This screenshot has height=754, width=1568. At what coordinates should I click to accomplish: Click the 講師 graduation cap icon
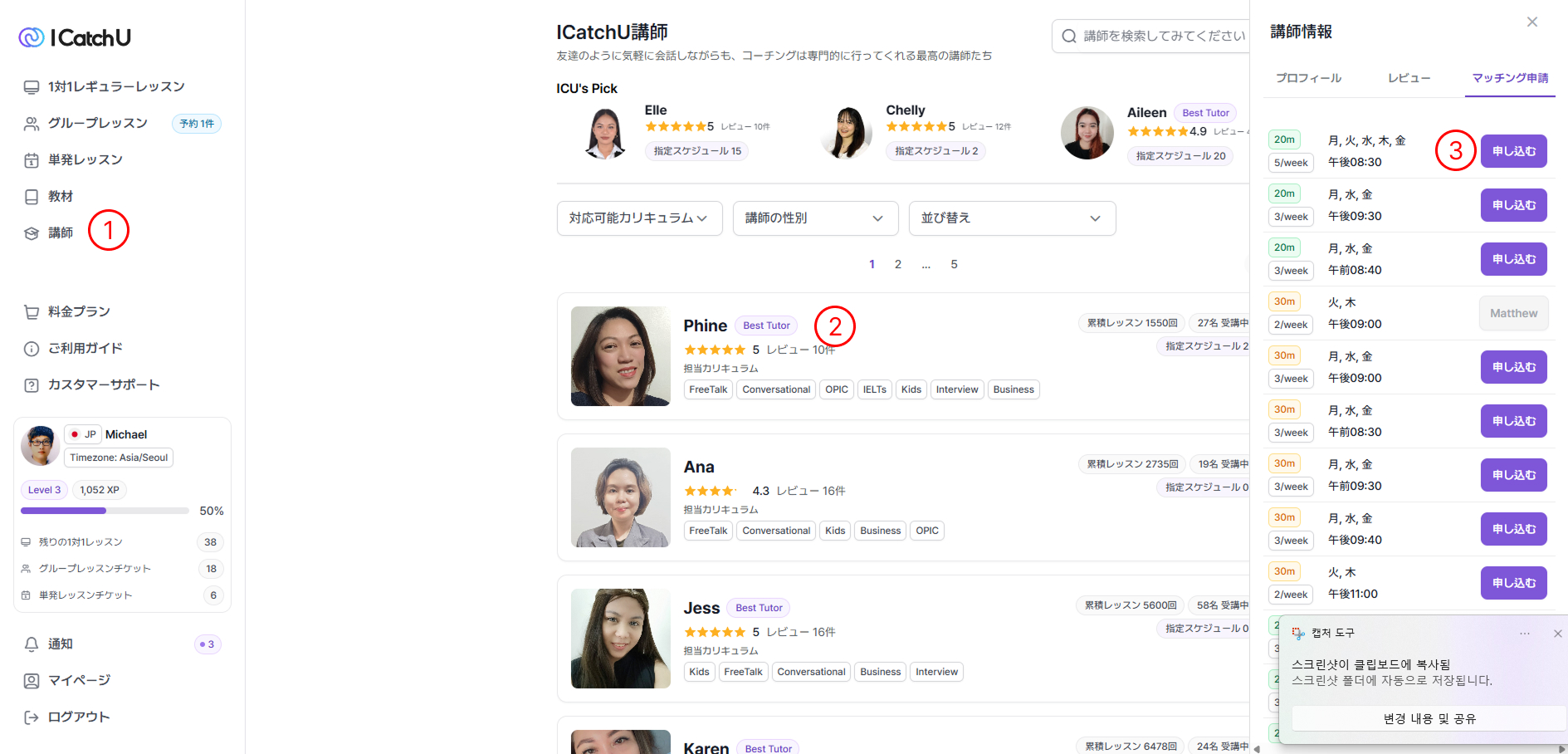[32, 233]
